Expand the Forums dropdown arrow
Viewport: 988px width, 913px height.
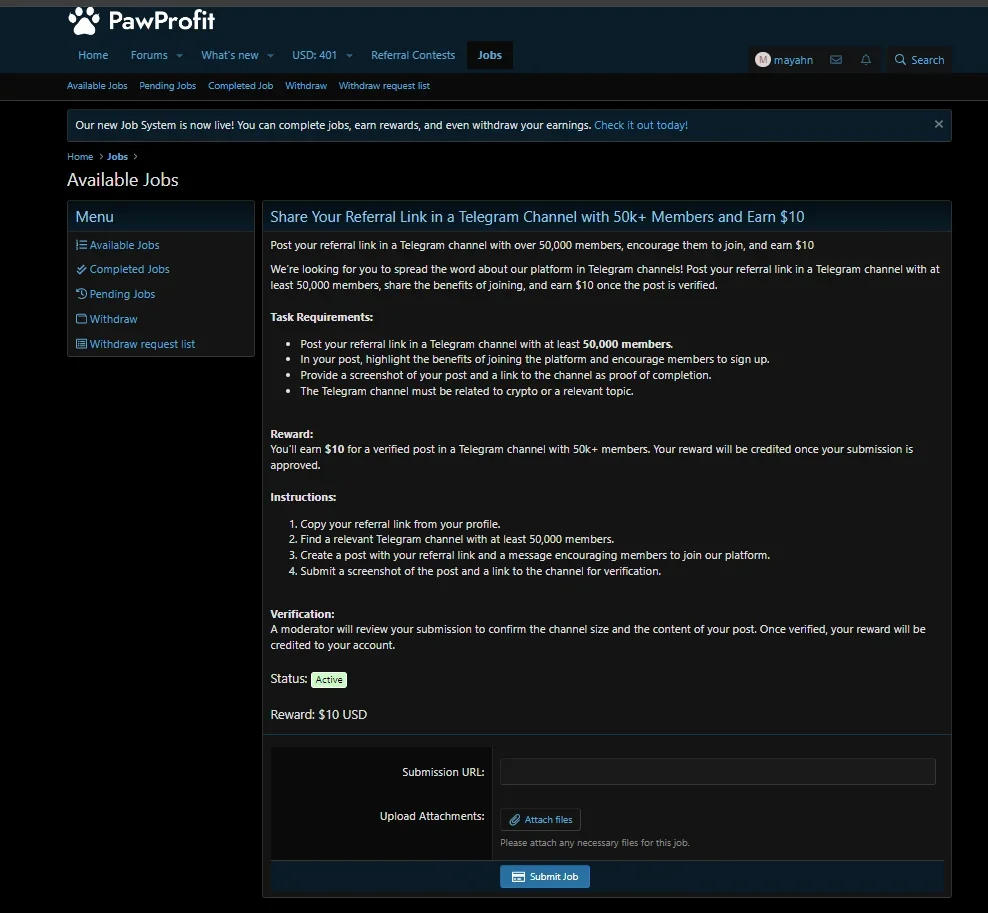[180, 56]
